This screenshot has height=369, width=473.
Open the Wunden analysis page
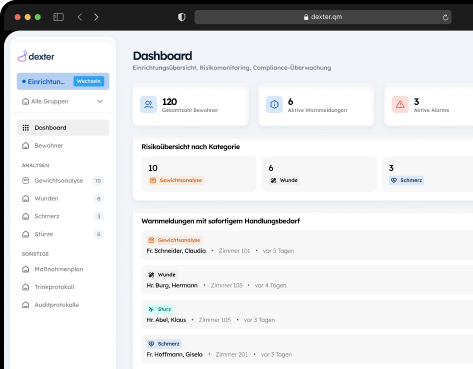pyautogui.click(x=63, y=199)
